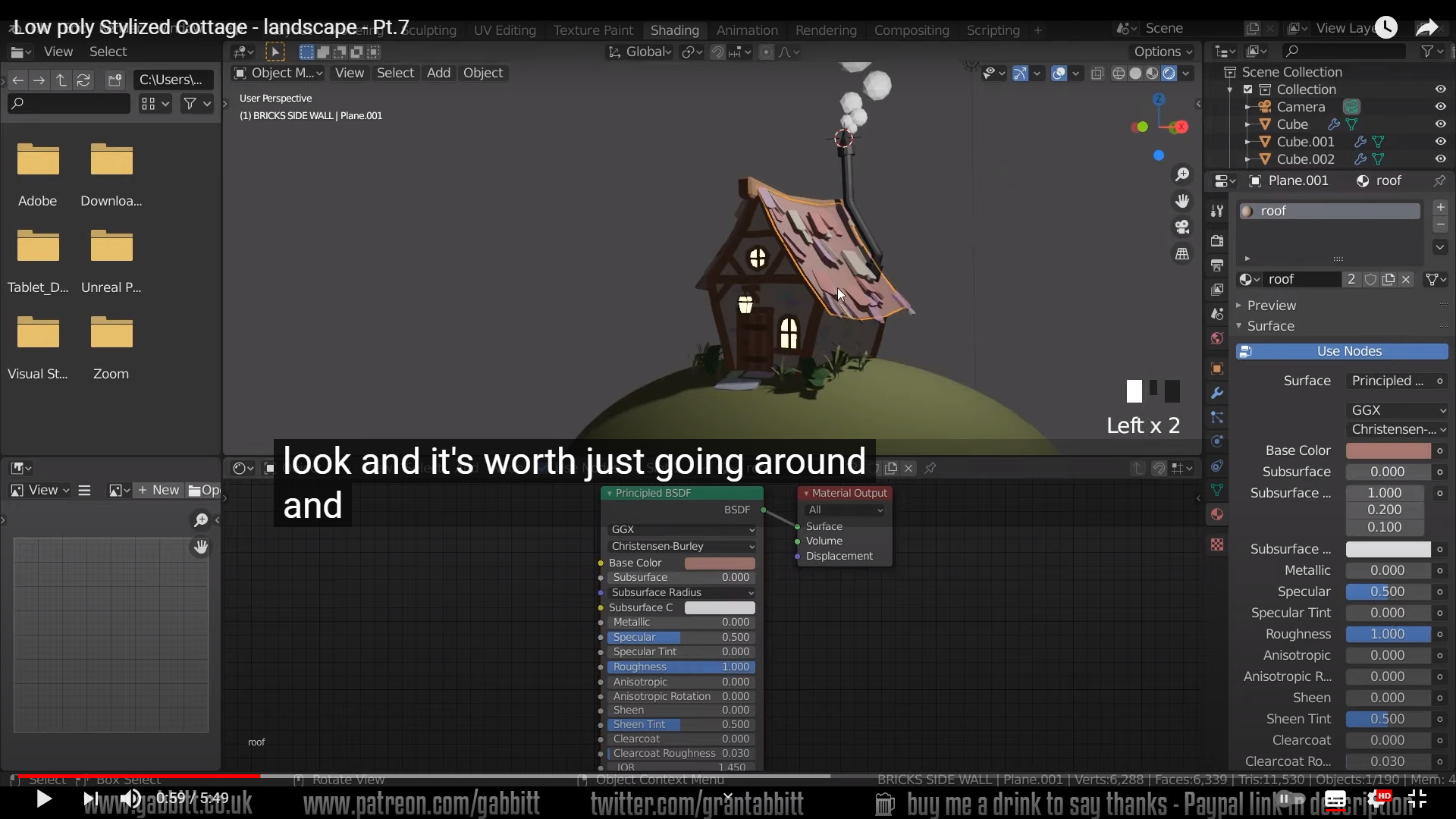Image resolution: width=1456 pixels, height=819 pixels.
Task: Click the pan hand icon in the viewport
Action: (1181, 201)
